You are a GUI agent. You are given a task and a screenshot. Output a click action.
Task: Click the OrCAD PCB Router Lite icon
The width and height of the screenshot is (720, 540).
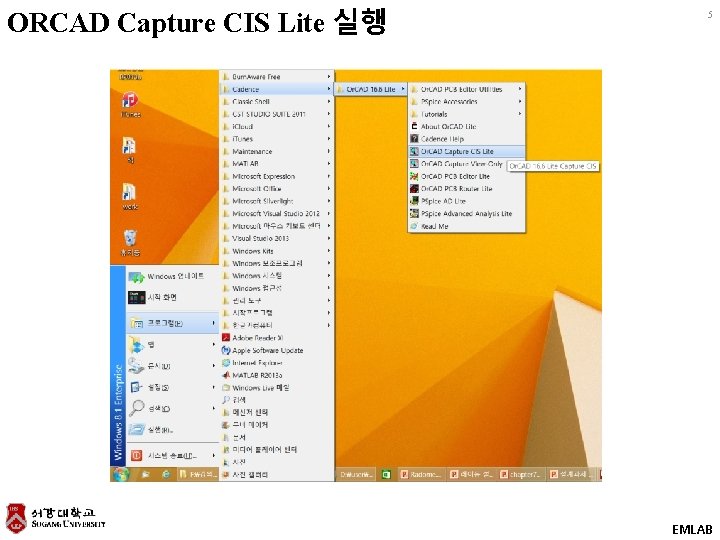(414, 189)
